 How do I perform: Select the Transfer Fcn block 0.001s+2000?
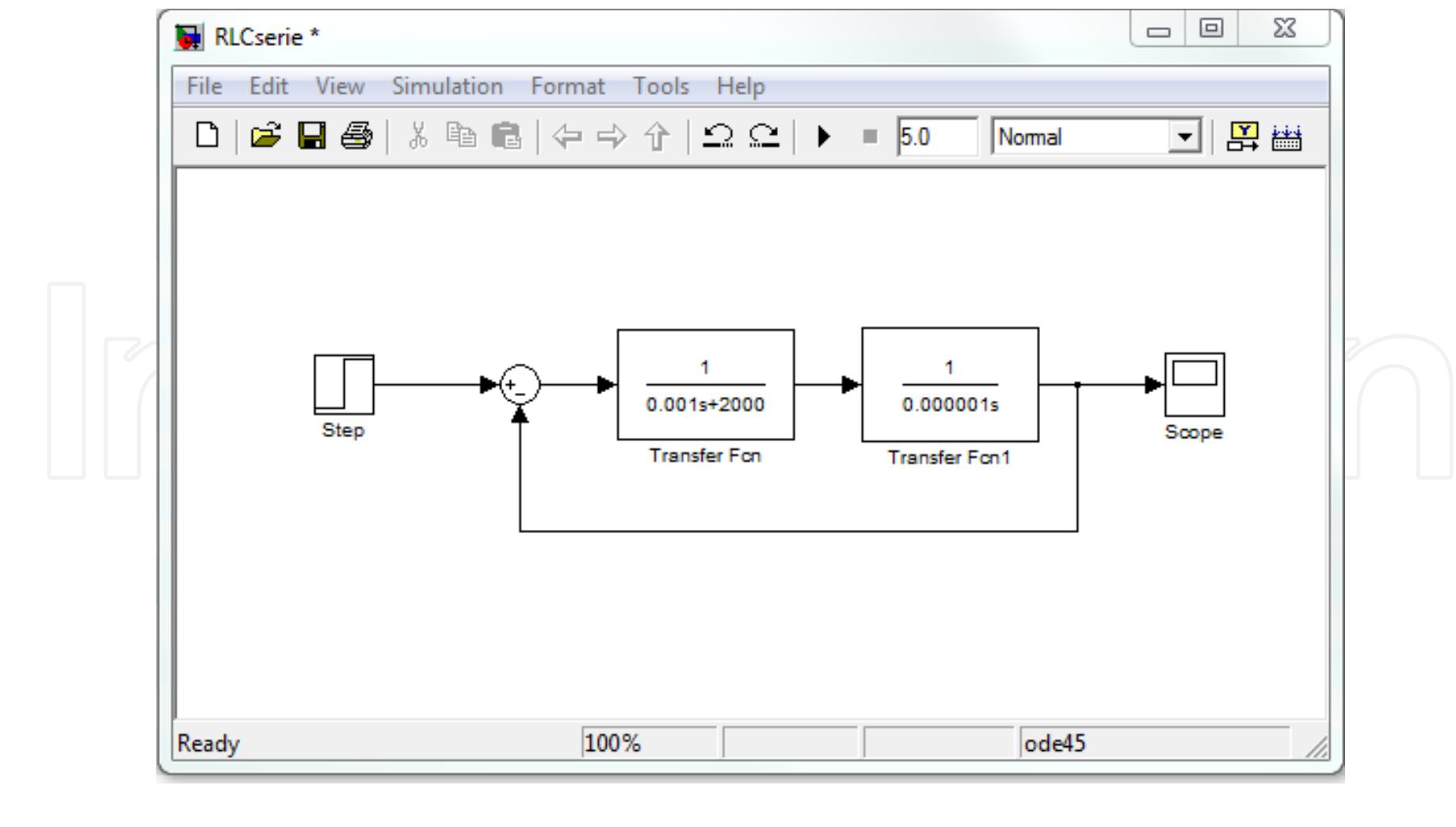[706, 384]
